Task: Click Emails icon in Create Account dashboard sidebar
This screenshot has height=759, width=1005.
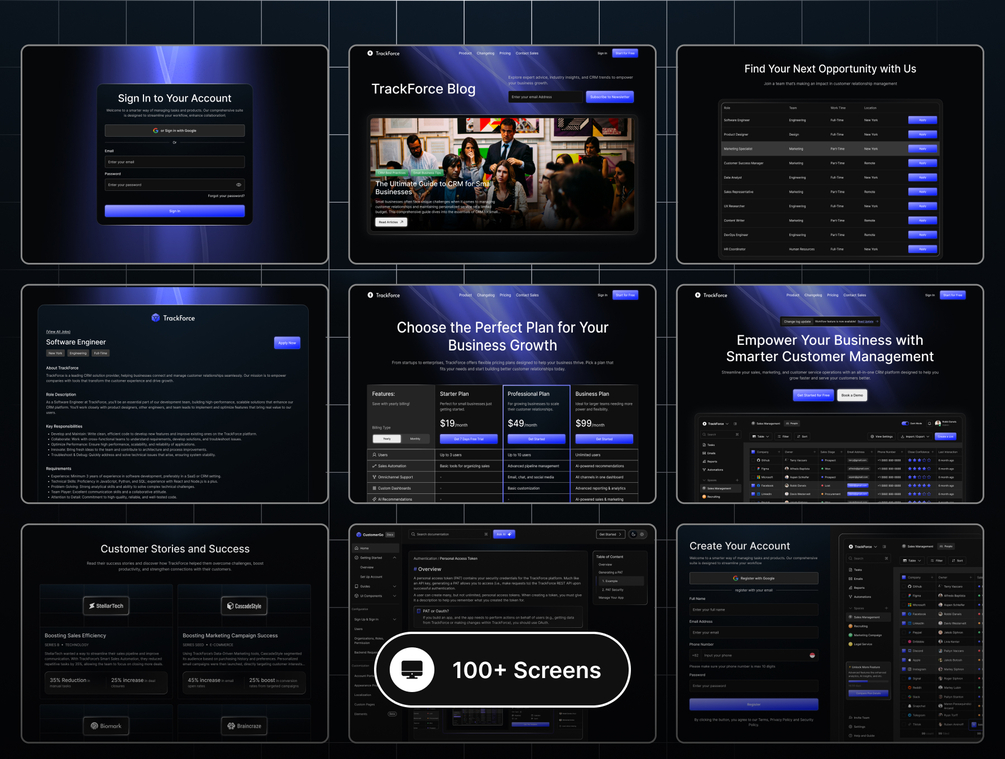Action: click(851, 578)
